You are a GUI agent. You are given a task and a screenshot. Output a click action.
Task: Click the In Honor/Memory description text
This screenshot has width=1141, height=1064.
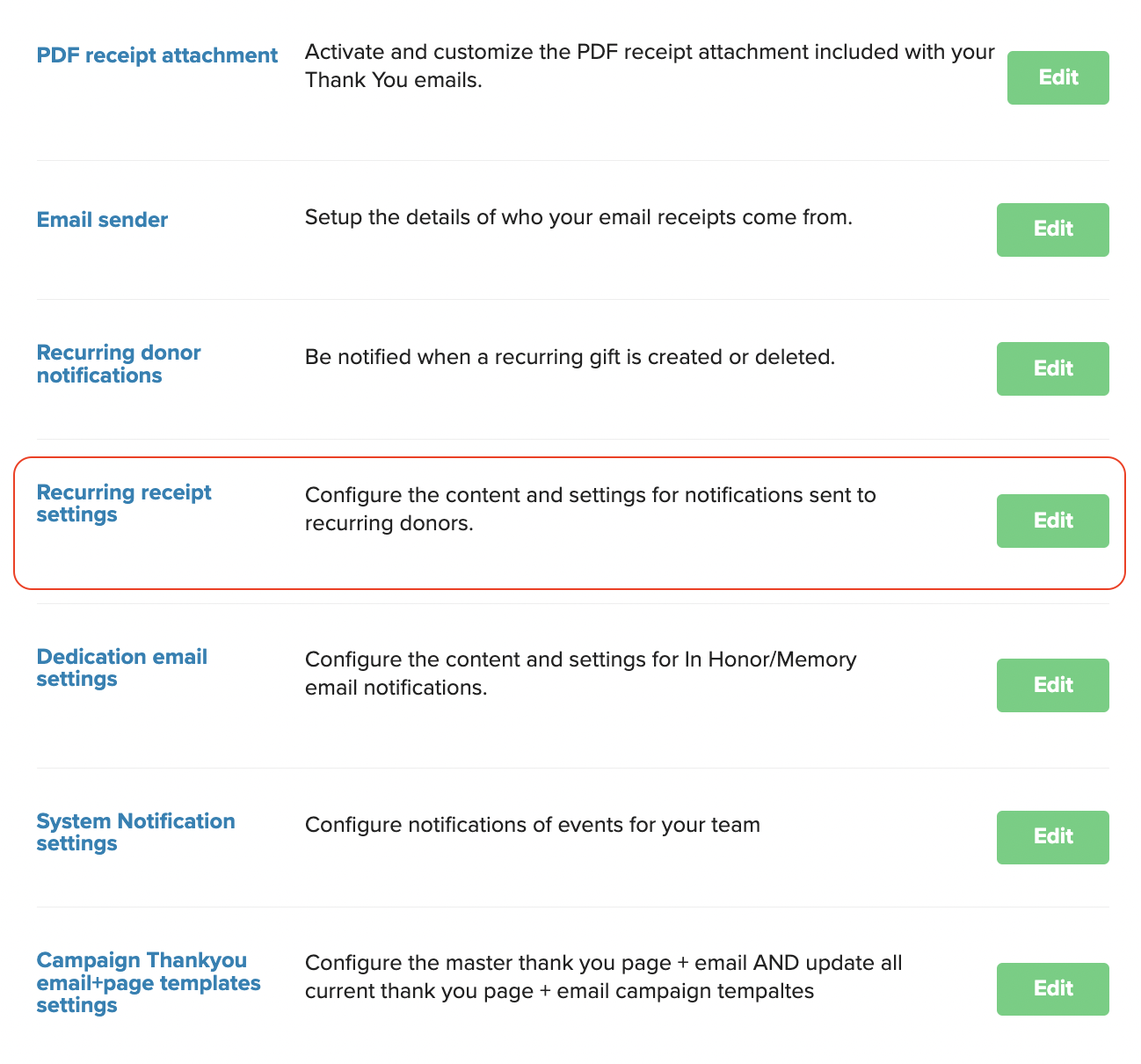[x=580, y=673]
